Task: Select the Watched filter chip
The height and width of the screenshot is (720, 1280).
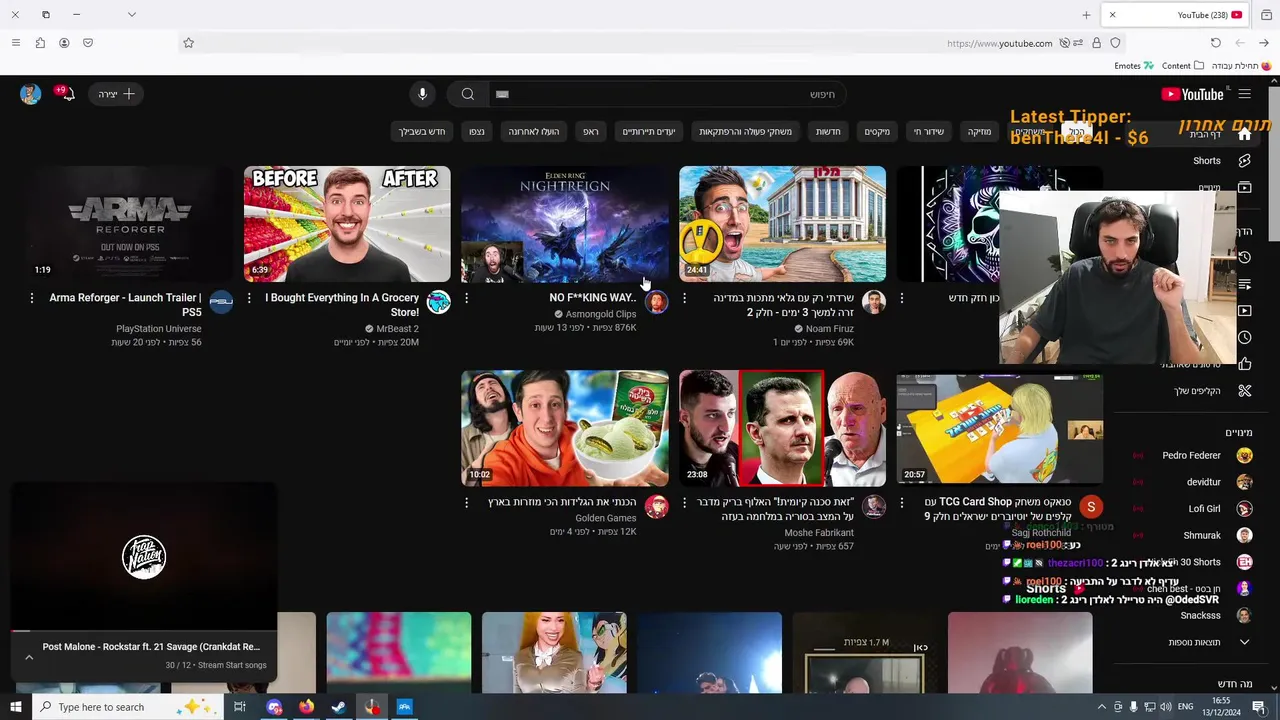Action: 477,131
